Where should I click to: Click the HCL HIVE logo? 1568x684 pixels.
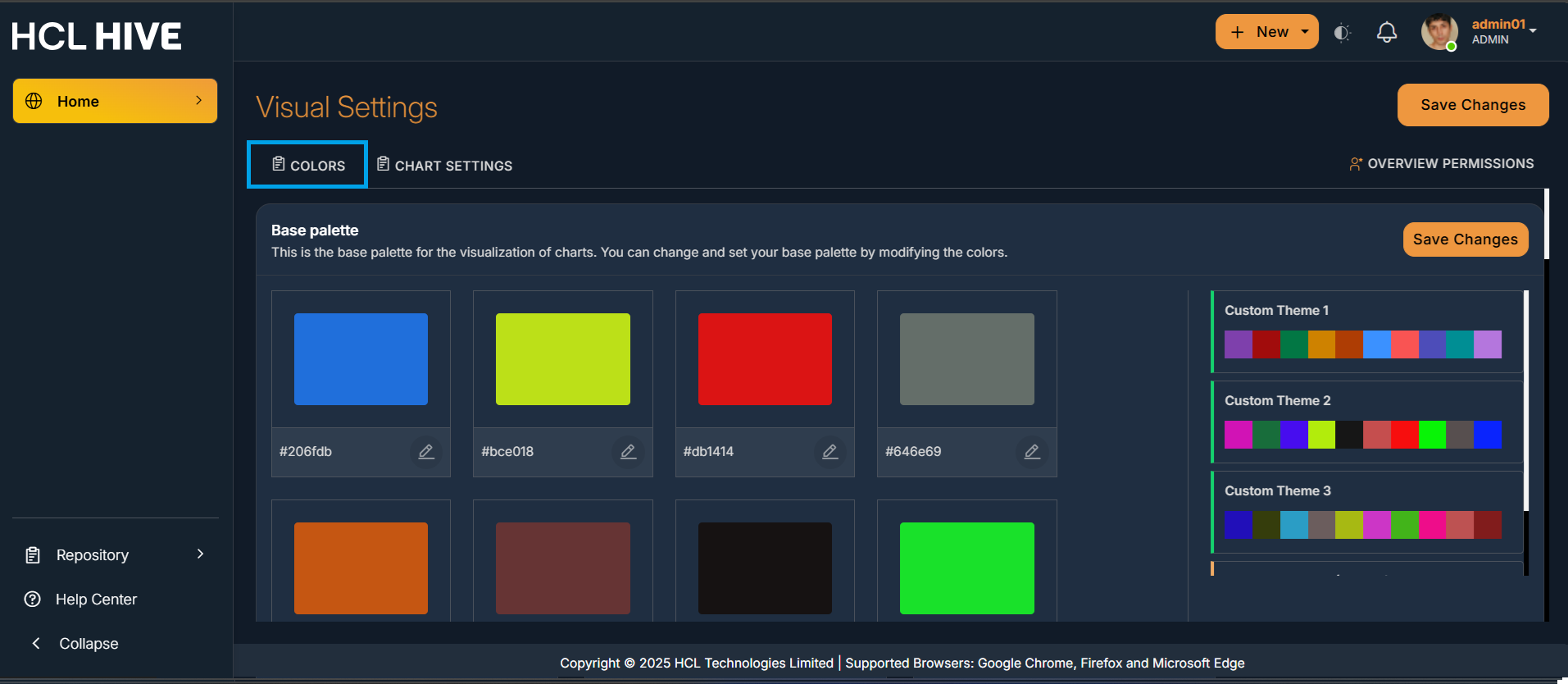tap(97, 36)
